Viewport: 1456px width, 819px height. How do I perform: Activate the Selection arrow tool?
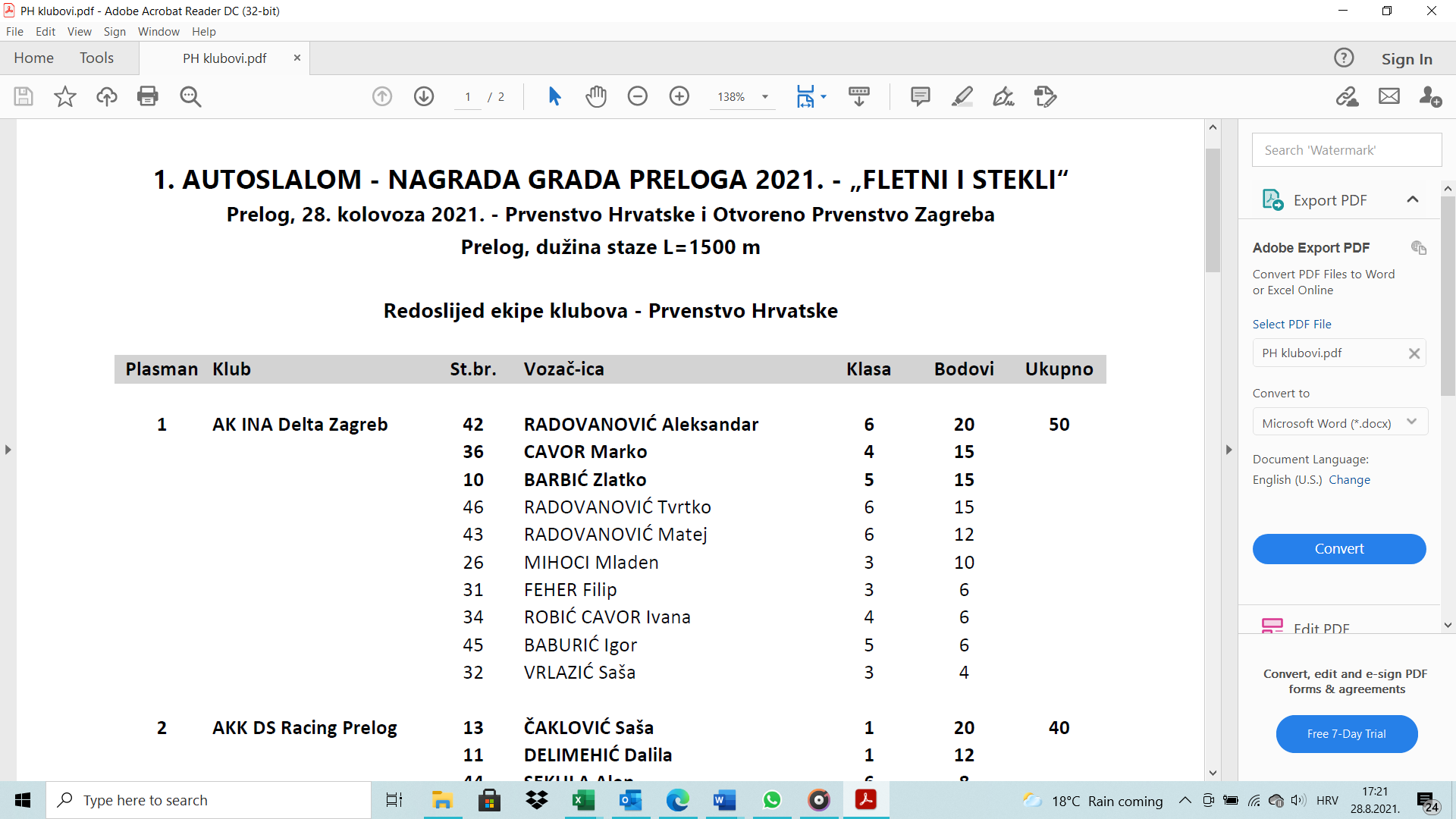pos(554,96)
